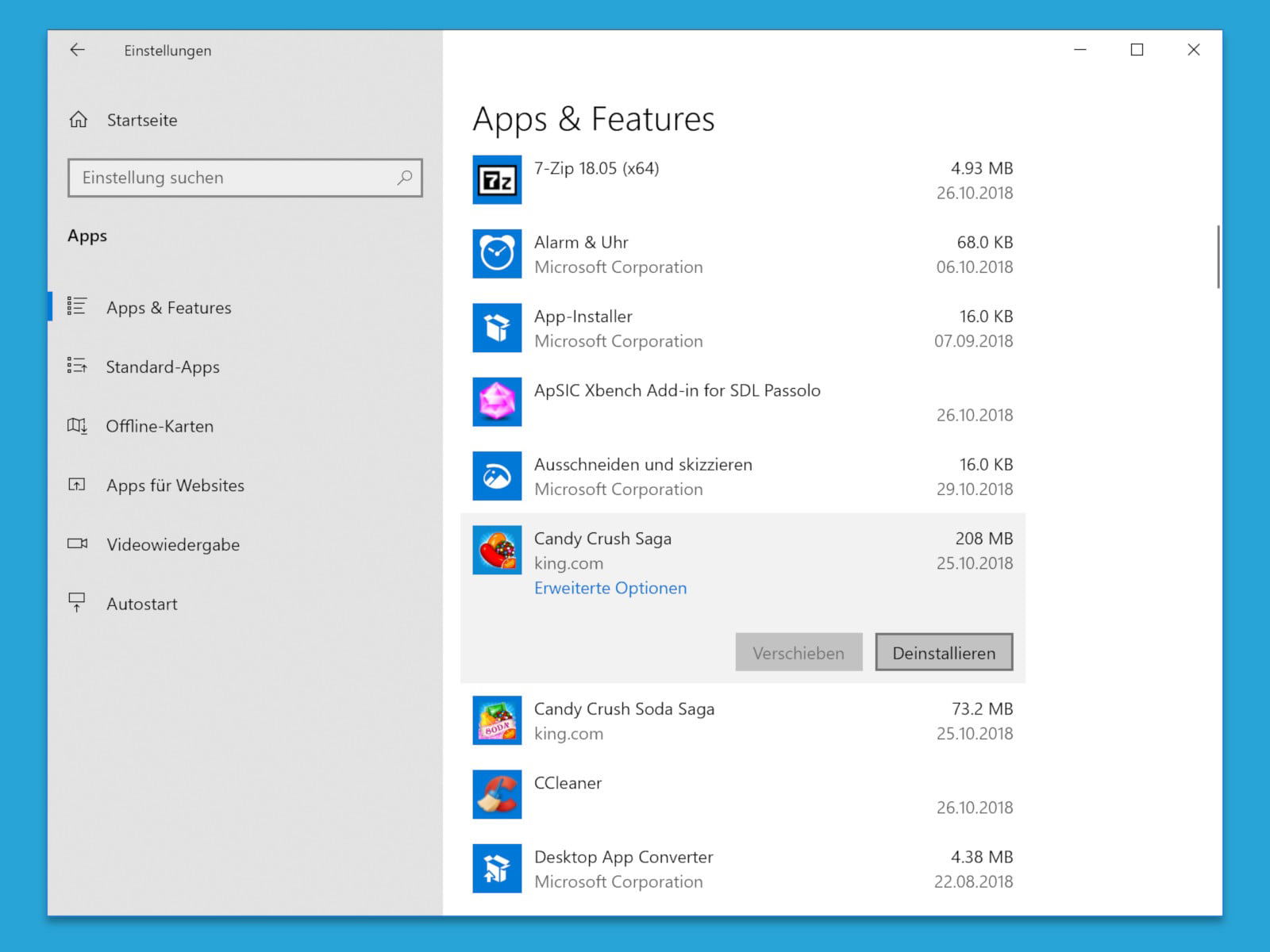Click the search magnifier icon
1270x952 pixels.
[405, 178]
